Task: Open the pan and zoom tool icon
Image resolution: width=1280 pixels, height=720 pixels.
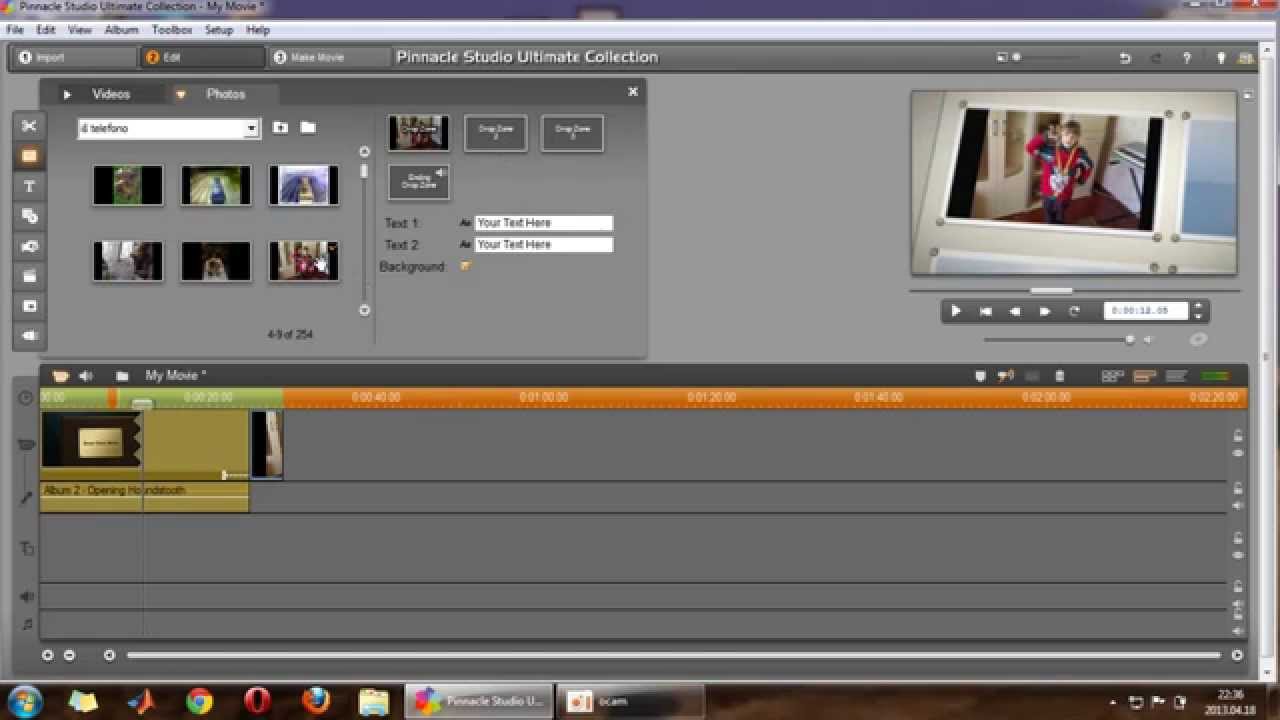Action: click(x=29, y=246)
